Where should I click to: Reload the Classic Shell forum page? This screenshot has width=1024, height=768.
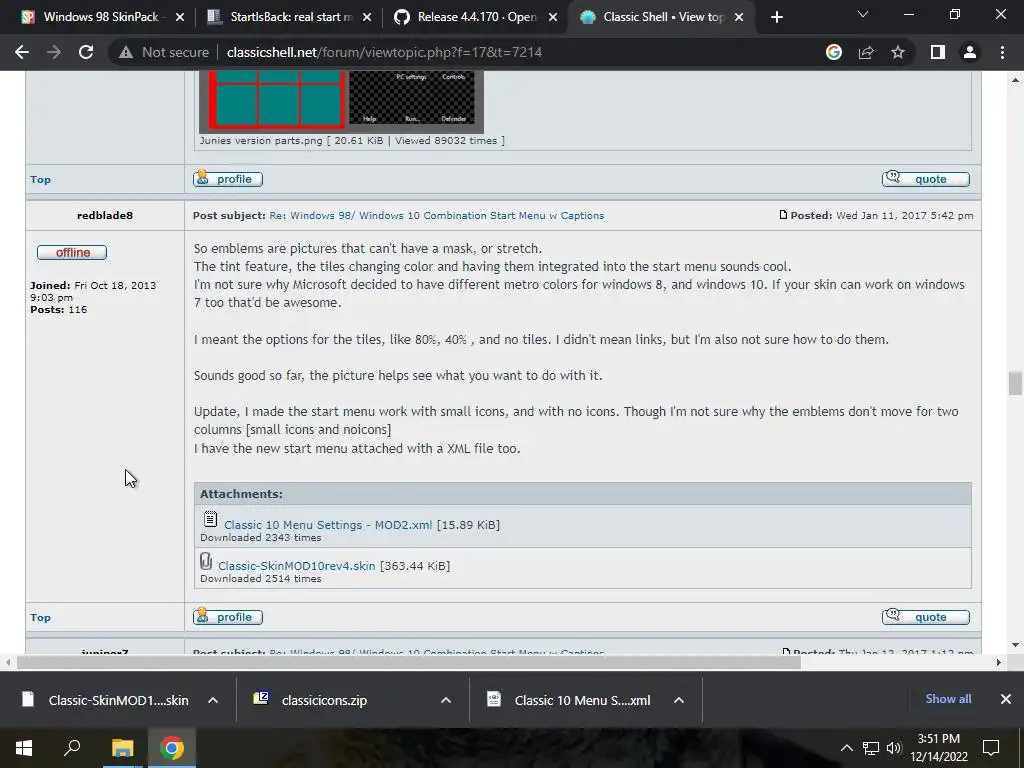86,52
